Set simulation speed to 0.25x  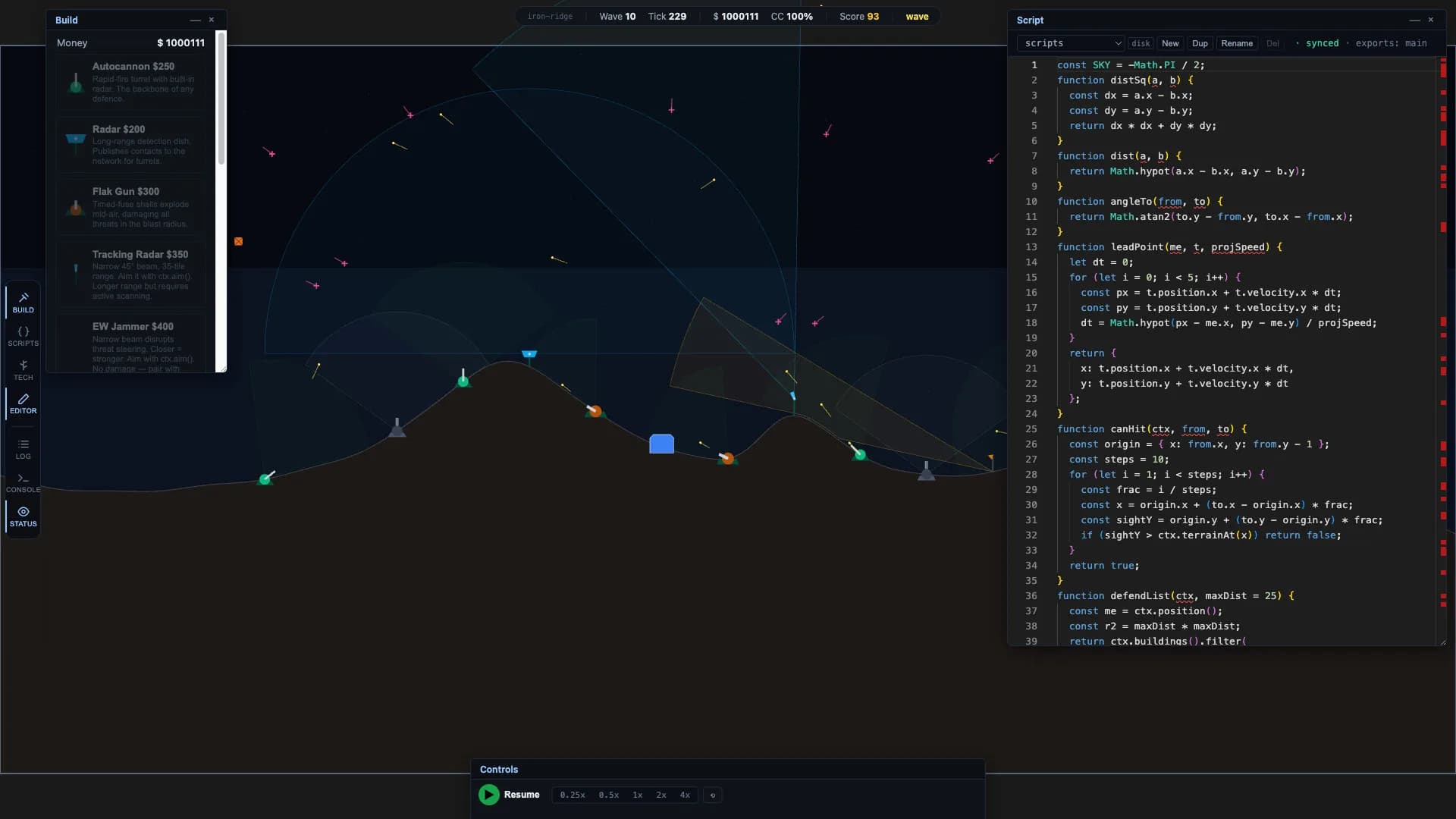pyautogui.click(x=573, y=795)
